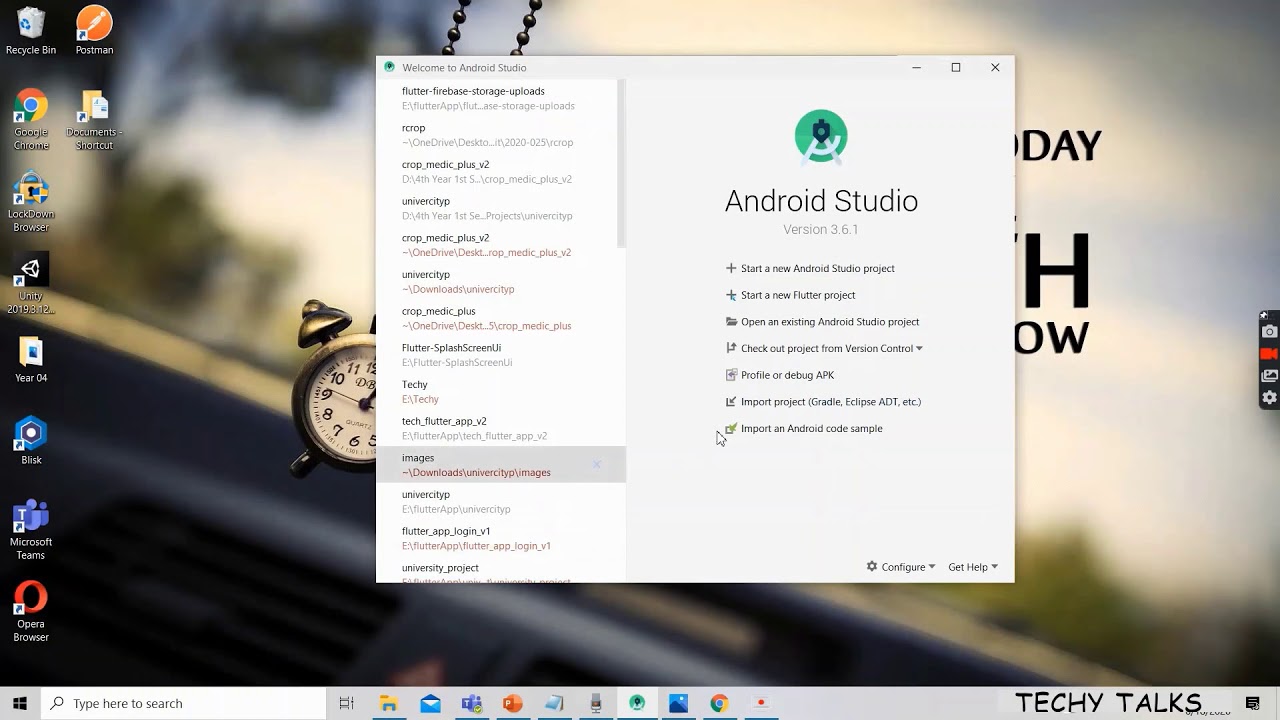Select the Year 04 desktop icon
This screenshot has width=1280, height=720.
point(31,360)
